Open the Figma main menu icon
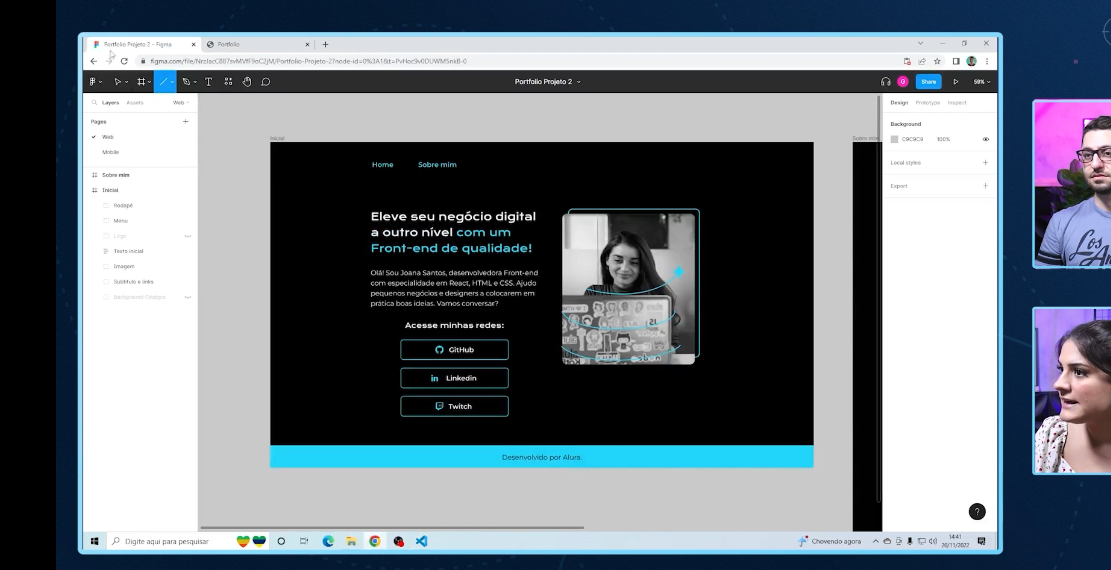The height and width of the screenshot is (570, 1111). 94,82
